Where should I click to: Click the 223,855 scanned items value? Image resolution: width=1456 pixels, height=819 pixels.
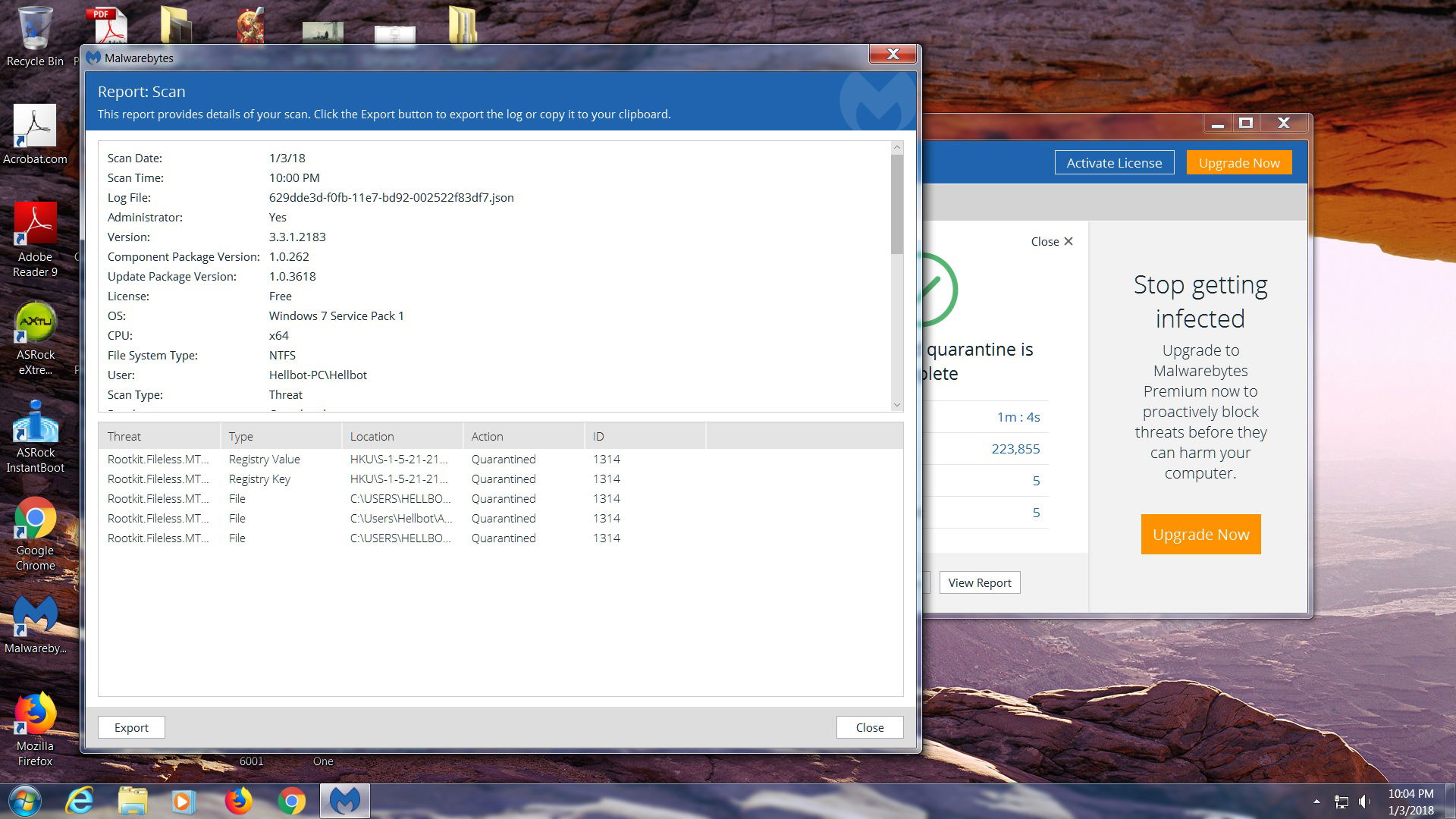coord(1015,448)
